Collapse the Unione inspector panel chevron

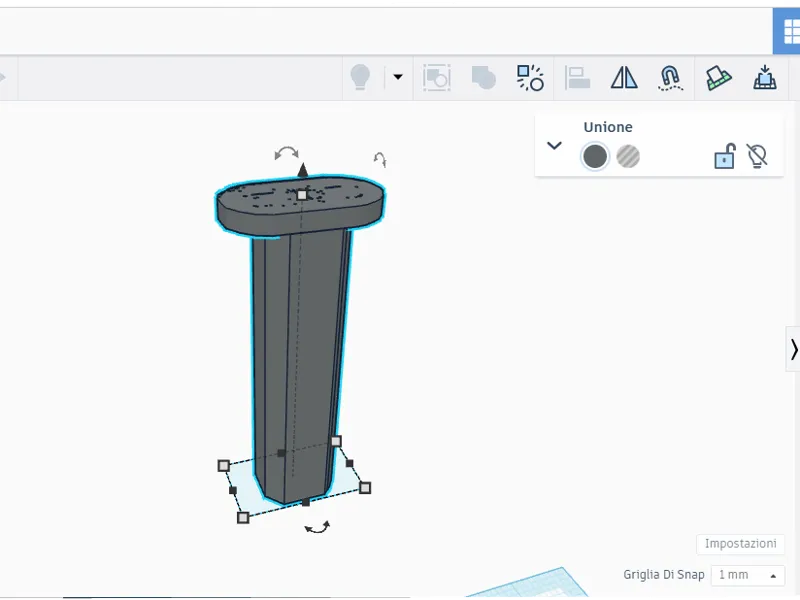tap(555, 146)
